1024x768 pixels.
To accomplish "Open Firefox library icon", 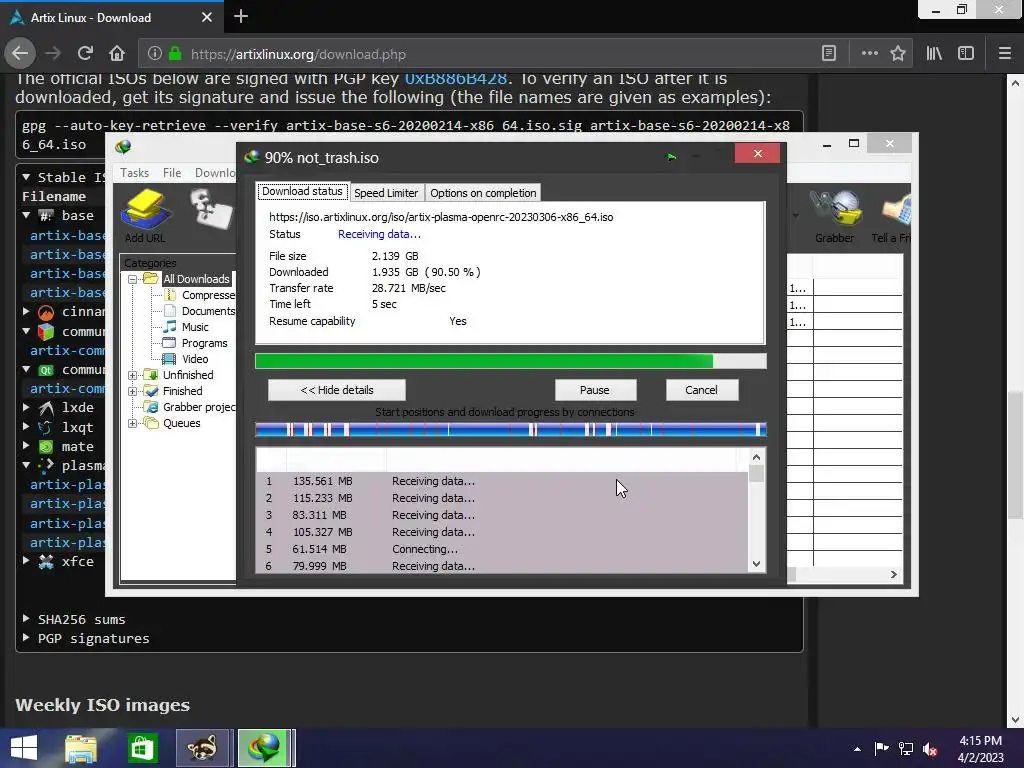I will [934, 54].
